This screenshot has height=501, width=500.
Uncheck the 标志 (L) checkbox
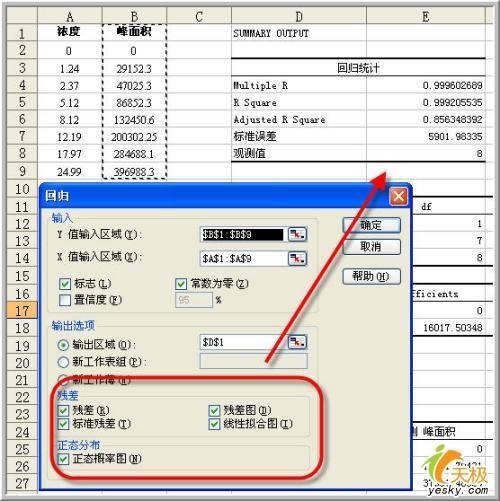65,284
